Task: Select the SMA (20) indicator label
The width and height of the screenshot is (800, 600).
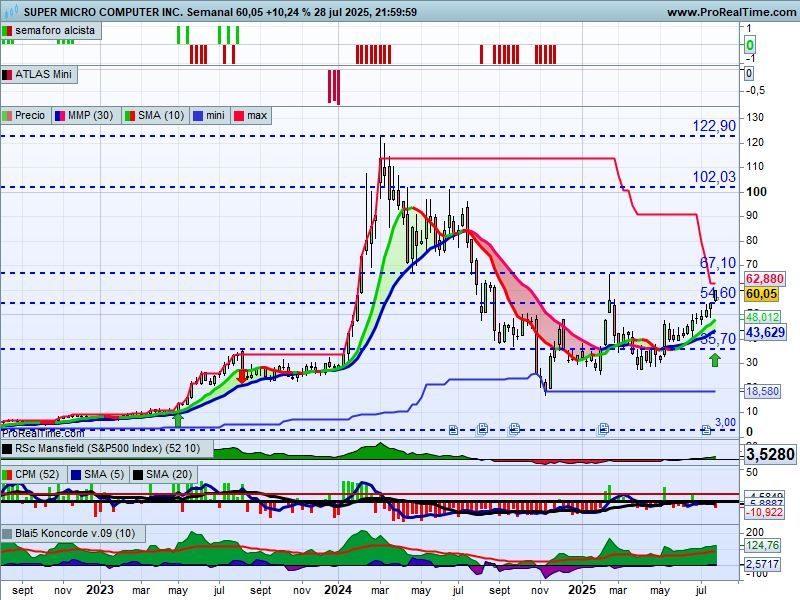Action: (x=169, y=474)
